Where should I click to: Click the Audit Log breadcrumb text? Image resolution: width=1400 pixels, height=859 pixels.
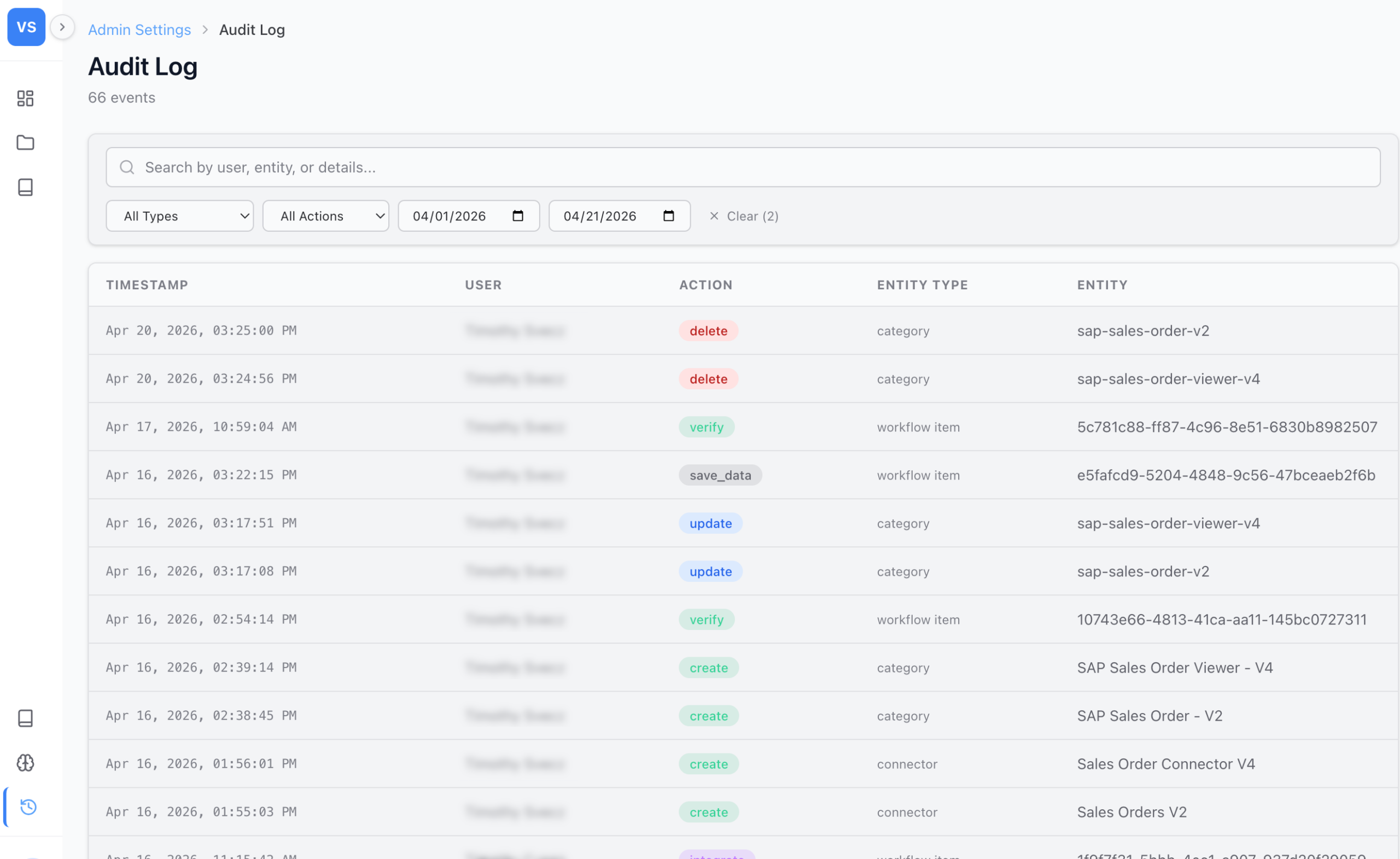(x=252, y=30)
